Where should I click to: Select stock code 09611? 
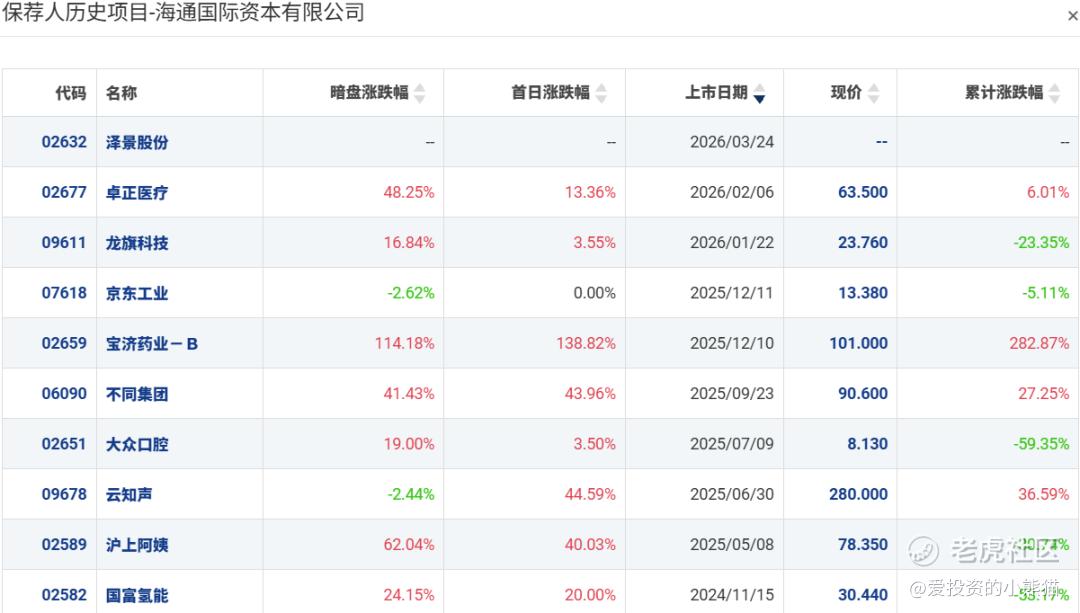click(64, 242)
